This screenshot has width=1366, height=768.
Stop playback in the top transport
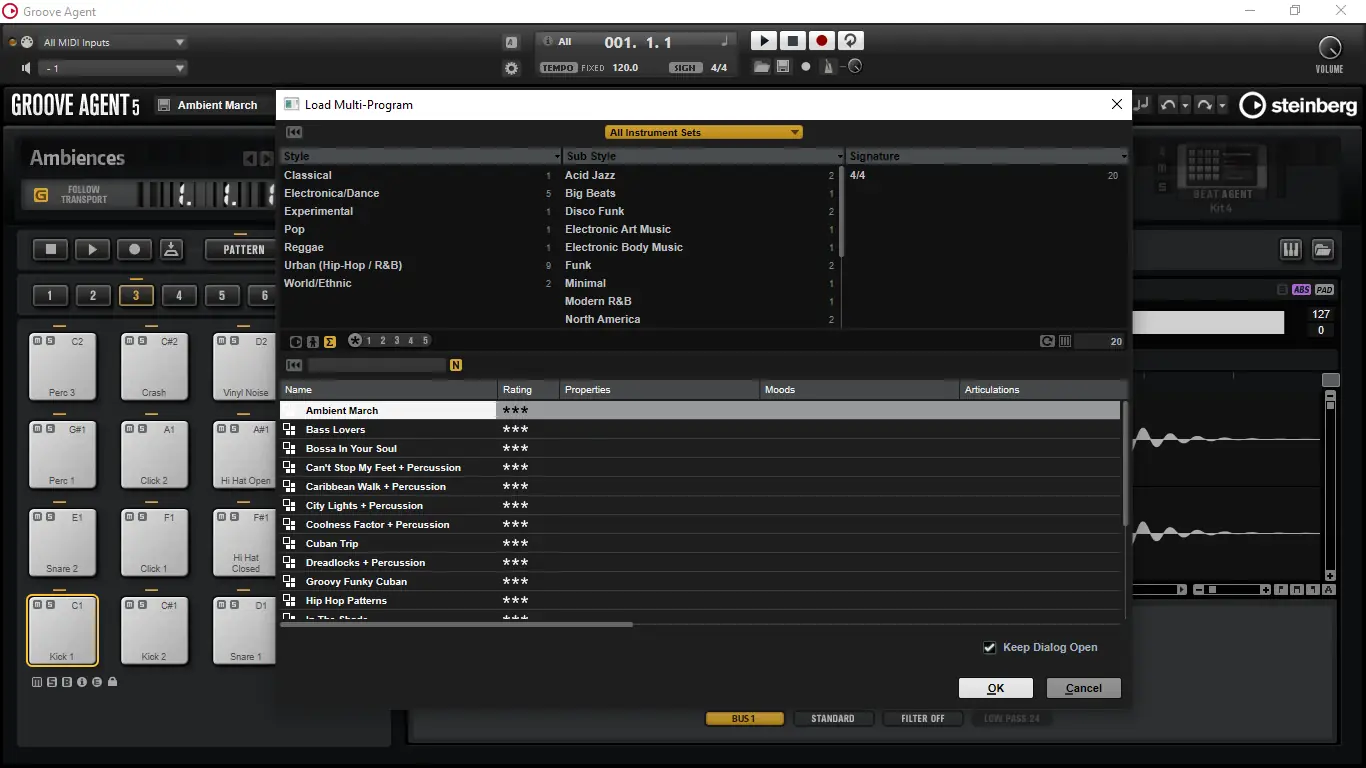coord(793,41)
